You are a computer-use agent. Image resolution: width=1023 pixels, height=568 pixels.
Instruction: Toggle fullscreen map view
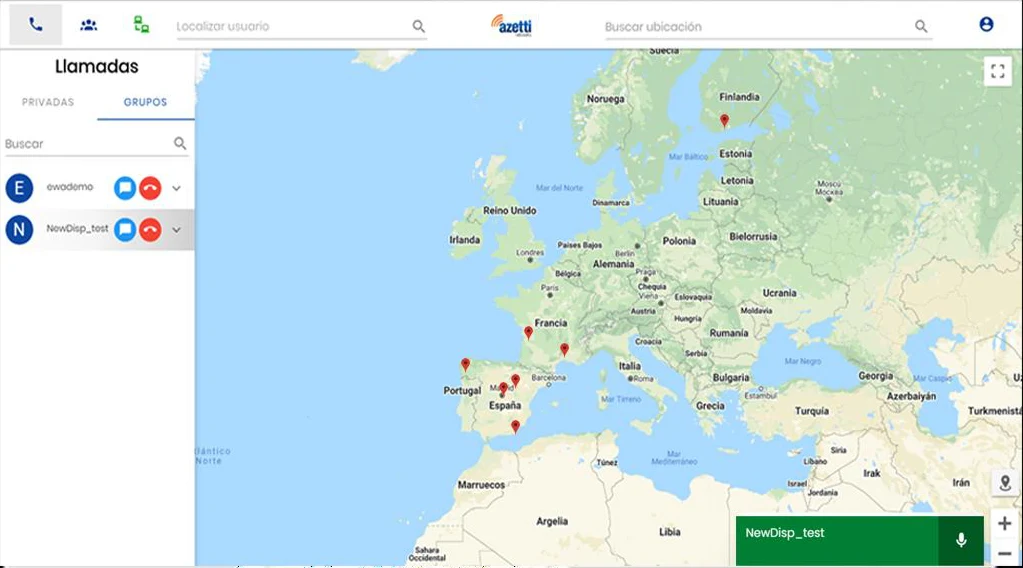(x=998, y=71)
